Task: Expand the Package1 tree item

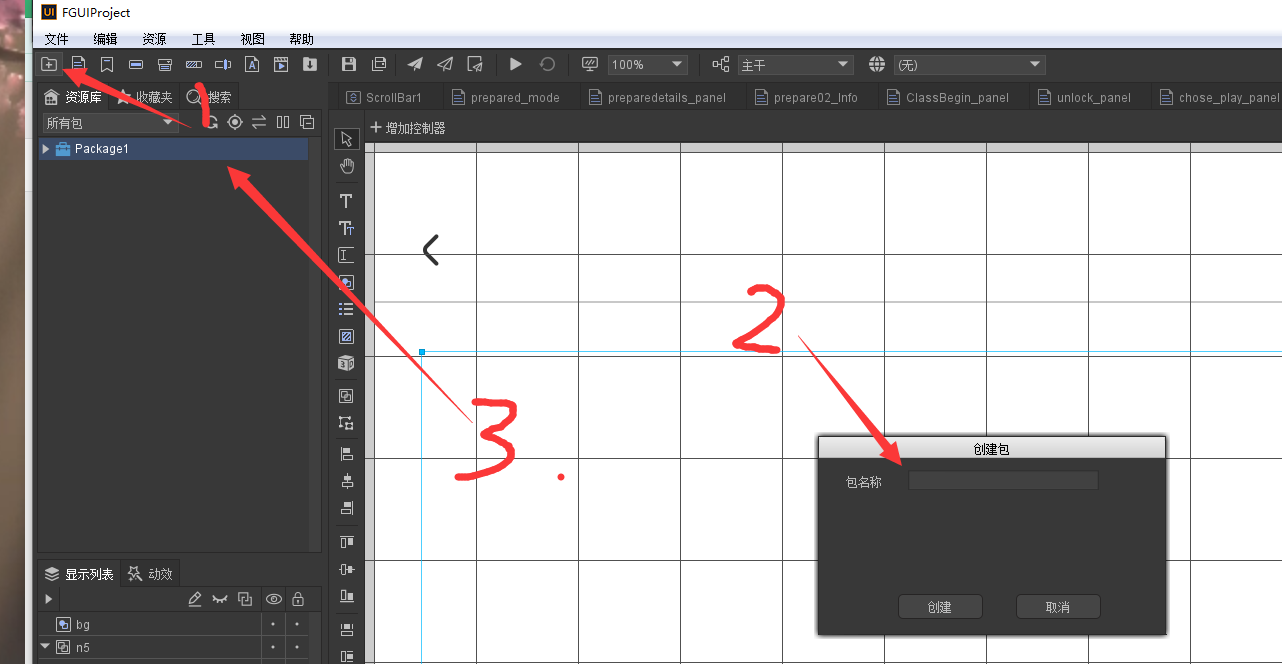Action: pyautogui.click(x=44, y=148)
